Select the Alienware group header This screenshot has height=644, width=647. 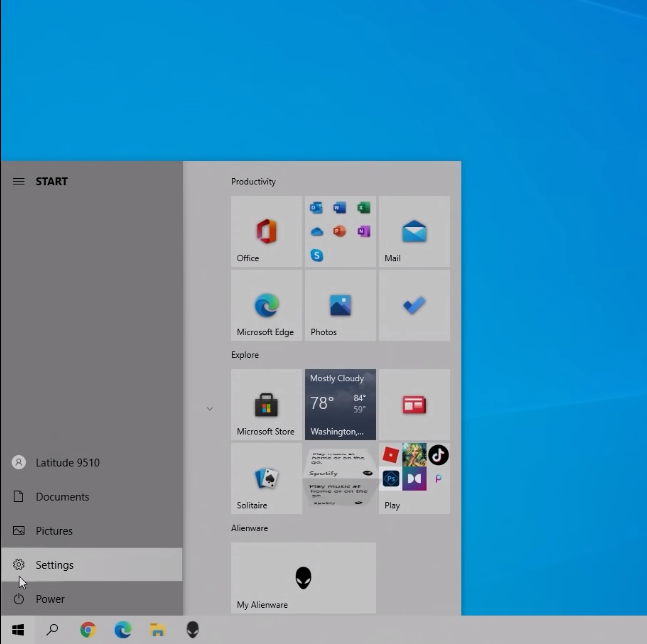click(x=250, y=528)
